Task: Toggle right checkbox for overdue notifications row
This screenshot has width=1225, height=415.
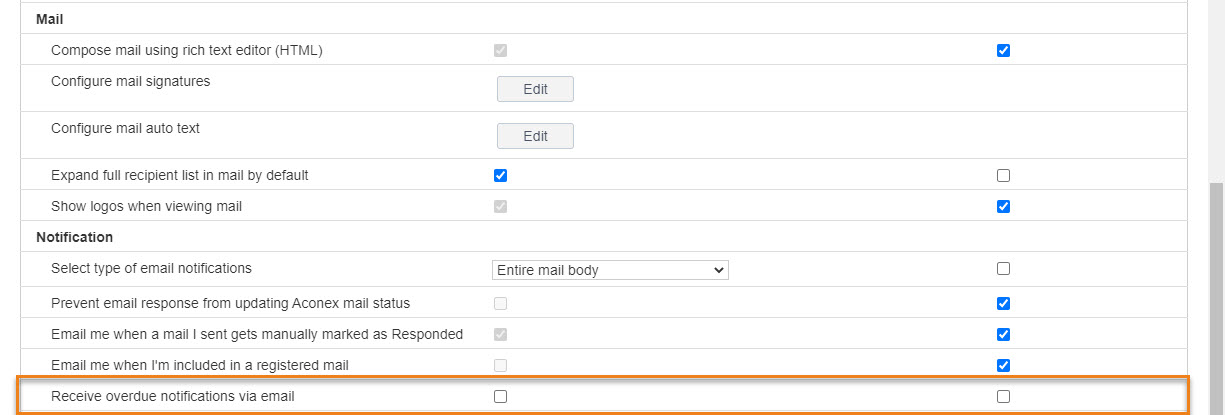Action: [x=1003, y=396]
